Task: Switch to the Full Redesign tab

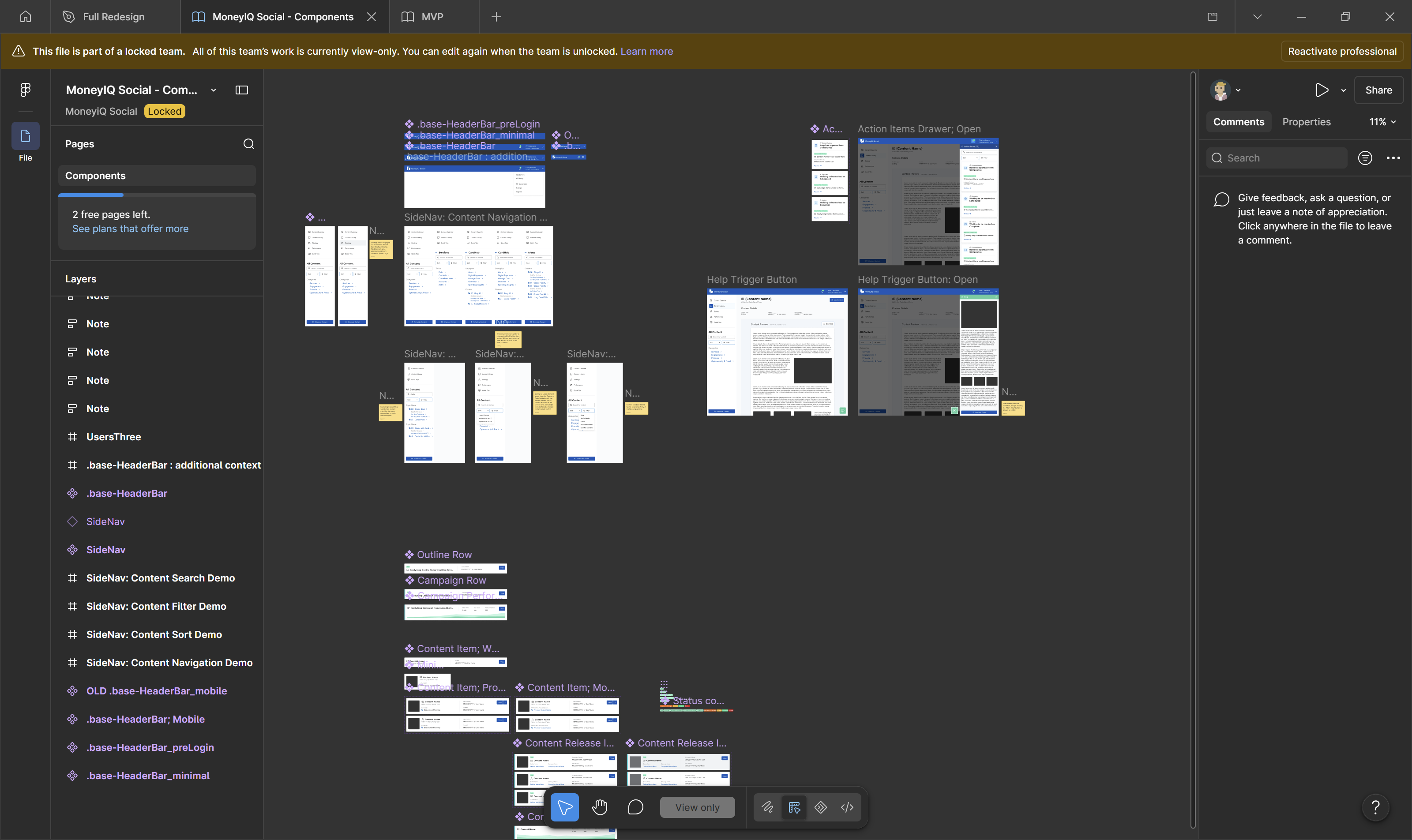Action: pos(116,16)
